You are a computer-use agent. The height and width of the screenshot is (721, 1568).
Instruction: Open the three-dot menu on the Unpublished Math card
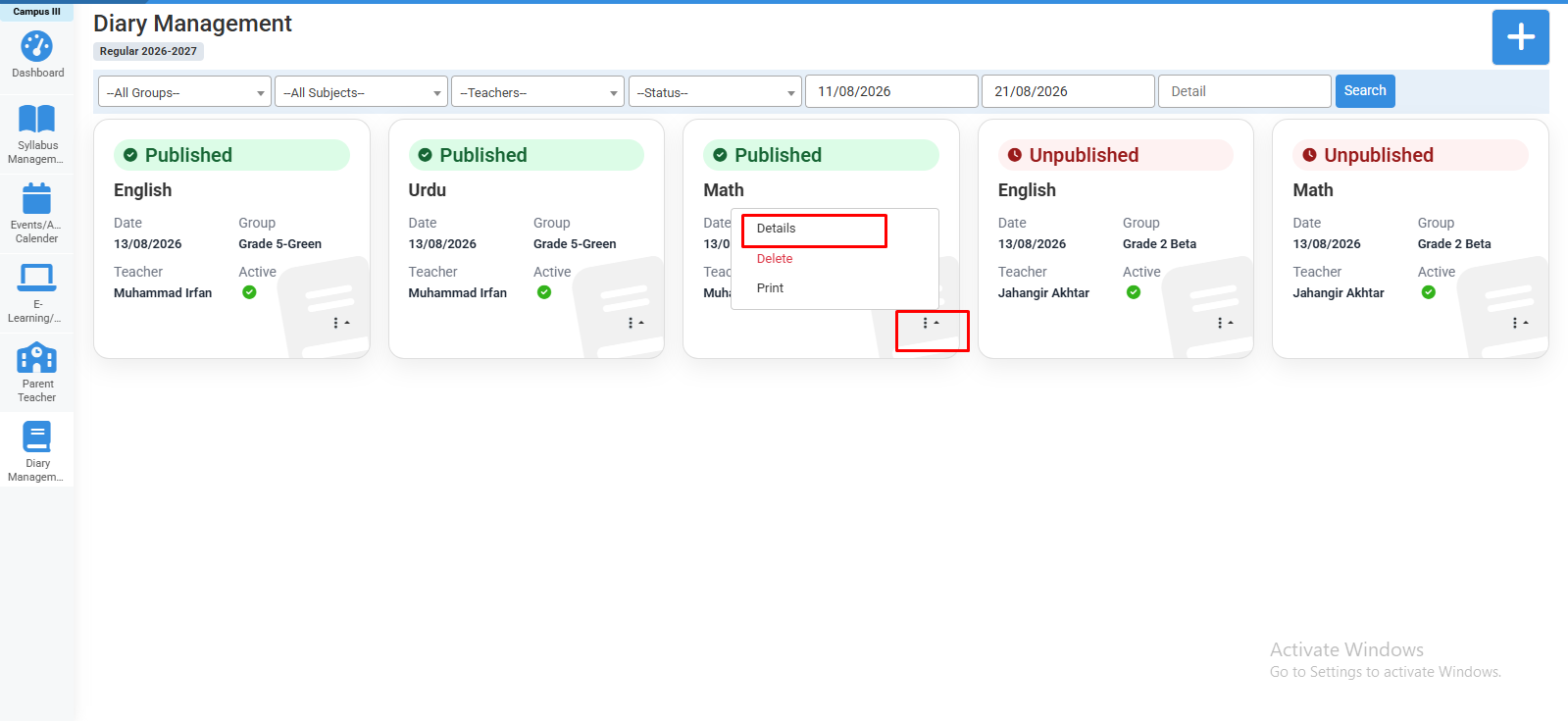[1520, 323]
